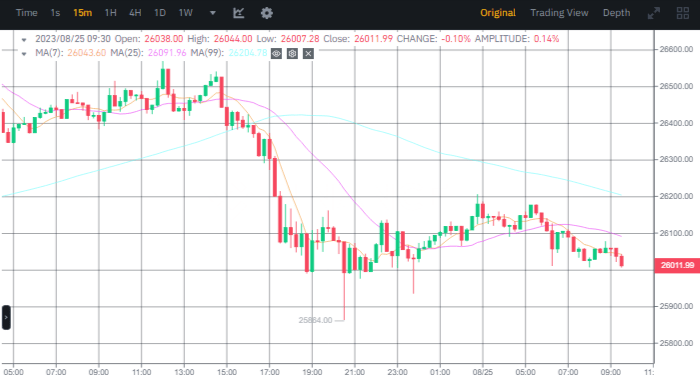This screenshot has width=700, height=380.
Task: Switch to Original chart view
Action: [x=498, y=13]
